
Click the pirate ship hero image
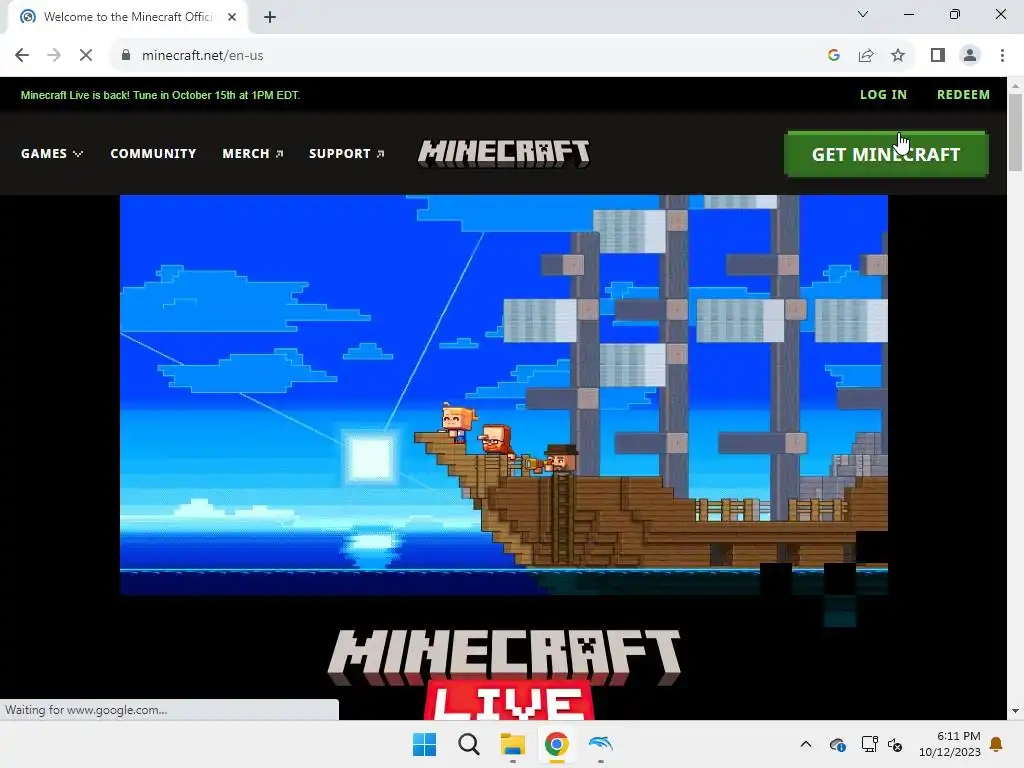pos(504,395)
